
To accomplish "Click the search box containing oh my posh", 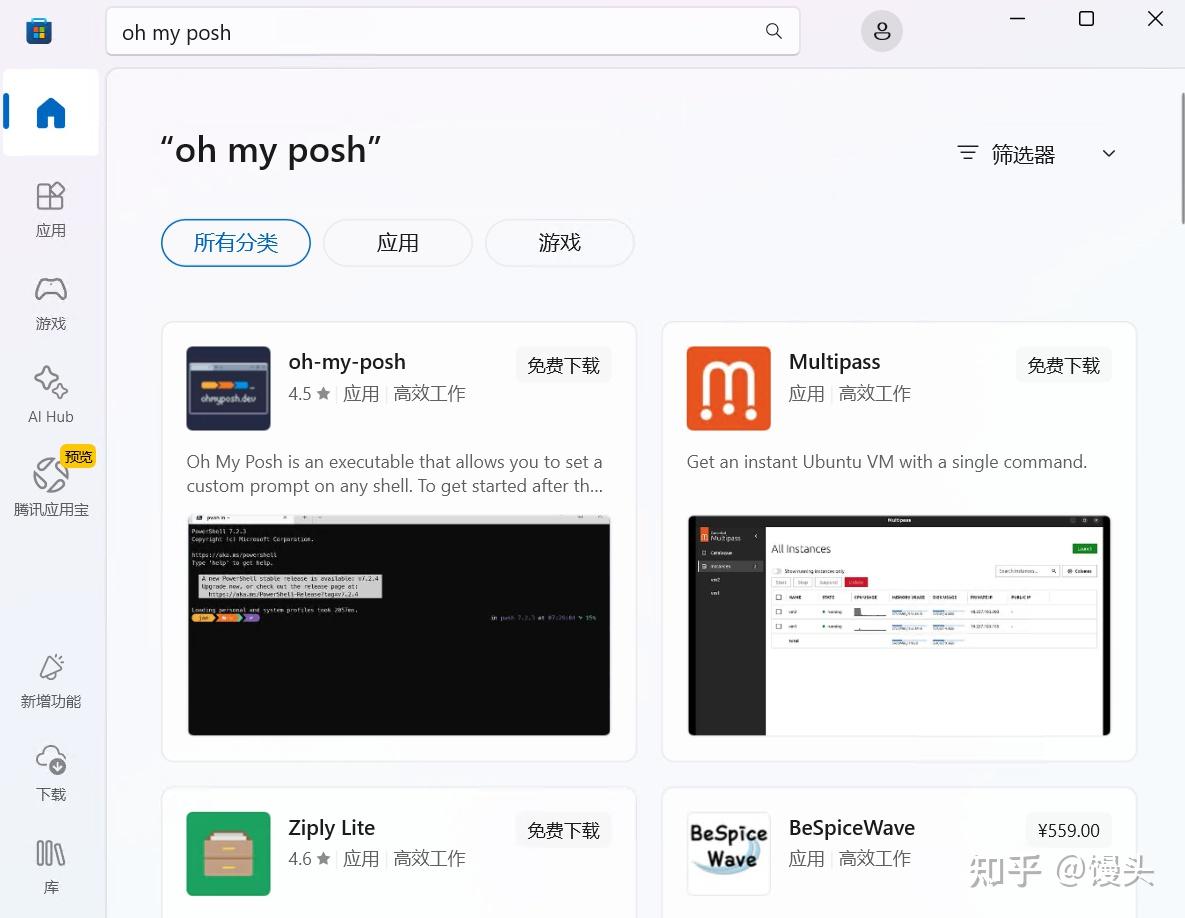I will (x=453, y=32).
